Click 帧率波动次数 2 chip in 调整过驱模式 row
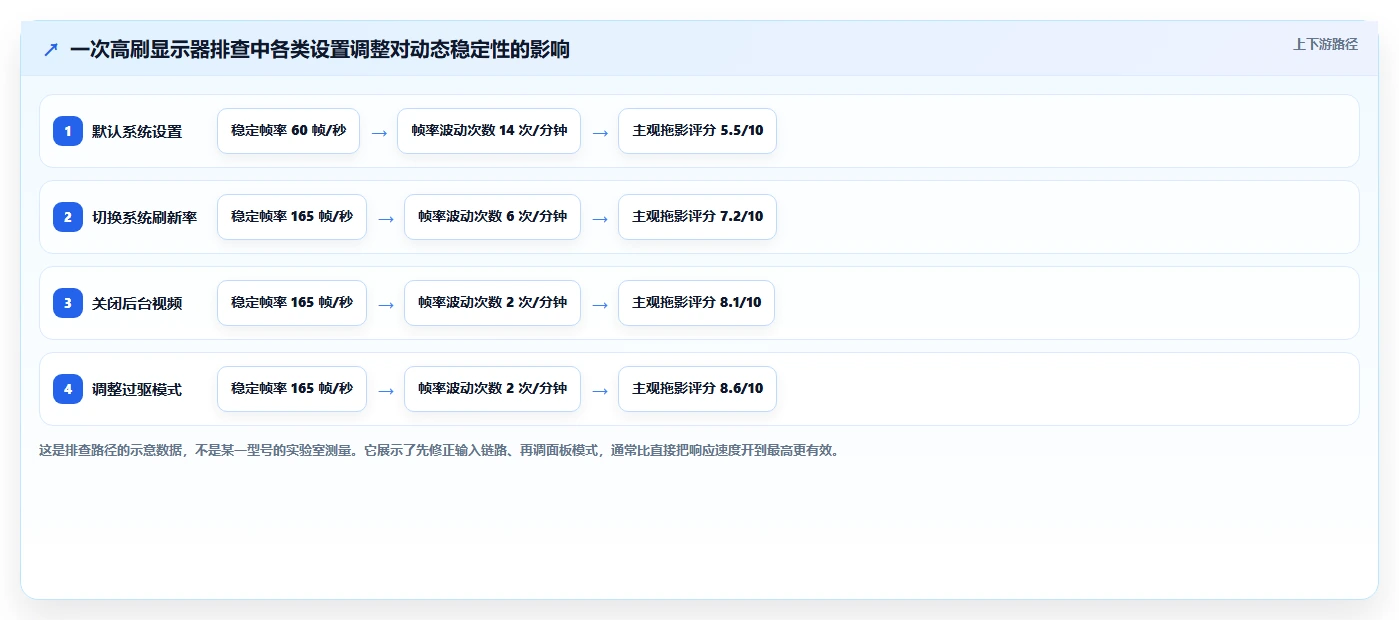Viewport: 1399px width, 620px height. click(x=492, y=389)
